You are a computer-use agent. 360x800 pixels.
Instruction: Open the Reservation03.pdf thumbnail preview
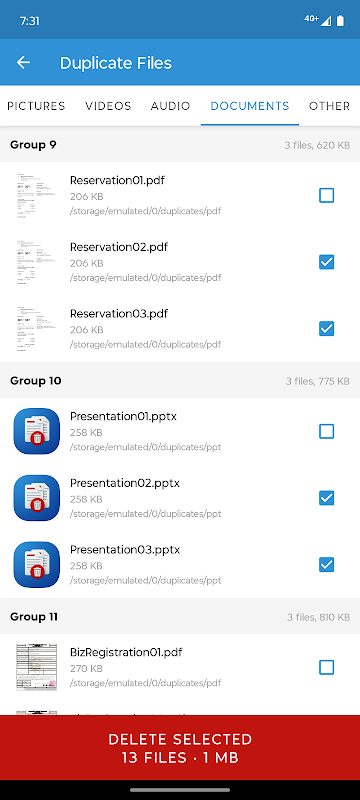point(37,329)
